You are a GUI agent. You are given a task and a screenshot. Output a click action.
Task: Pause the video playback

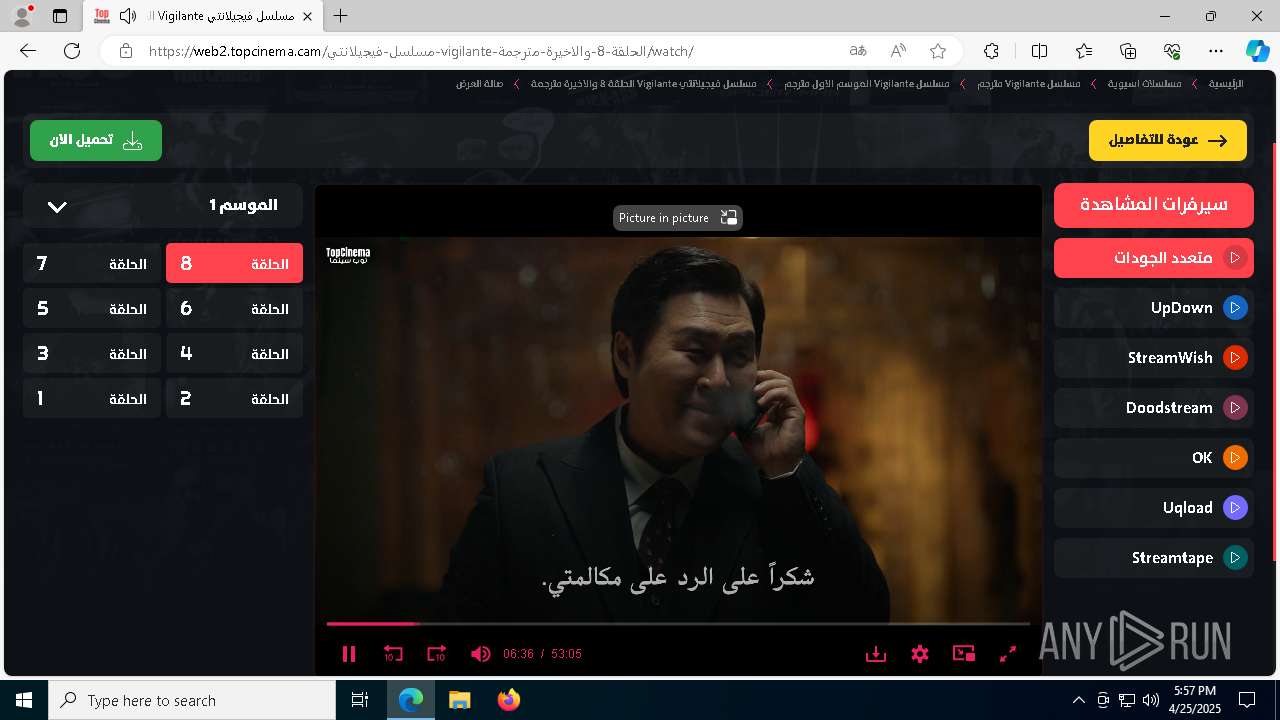pos(349,654)
